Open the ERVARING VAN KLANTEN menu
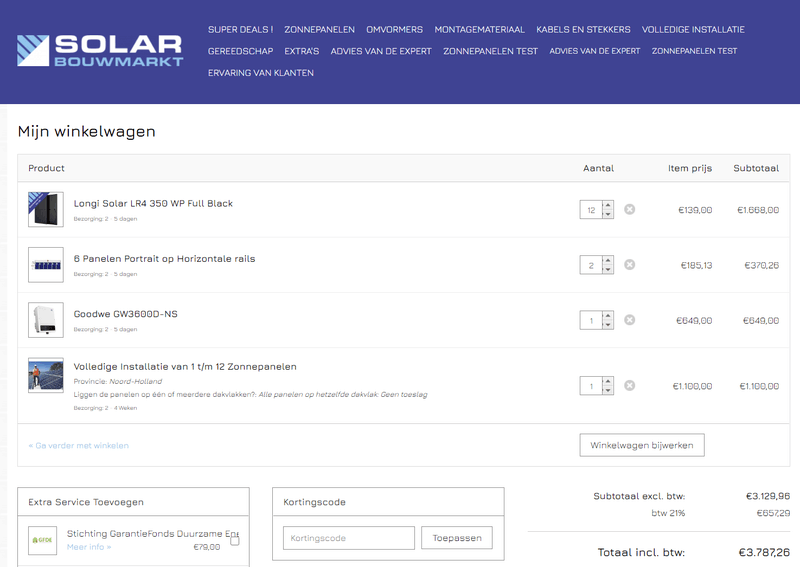The height and width of the screenshot is (567, 800). click(x=261, y=73)
